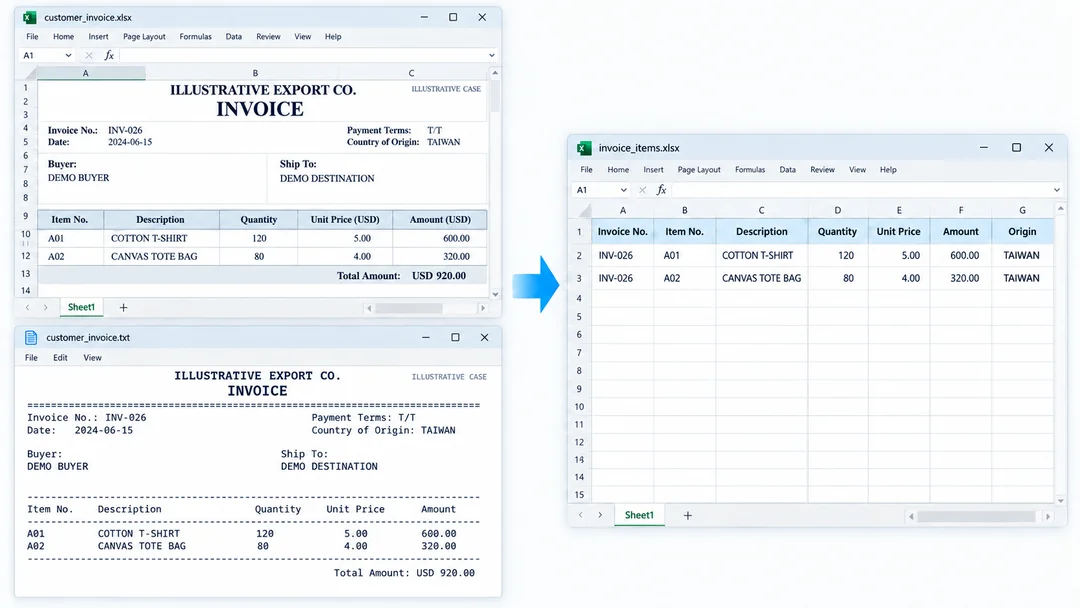Click DEMO BUYER text in customer_invoice.txt

pos(58,466)
